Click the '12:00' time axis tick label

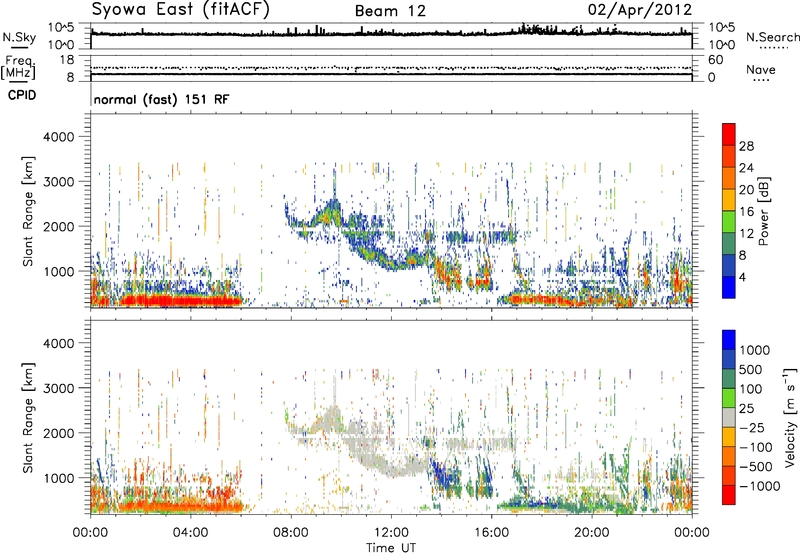(391, 533)
